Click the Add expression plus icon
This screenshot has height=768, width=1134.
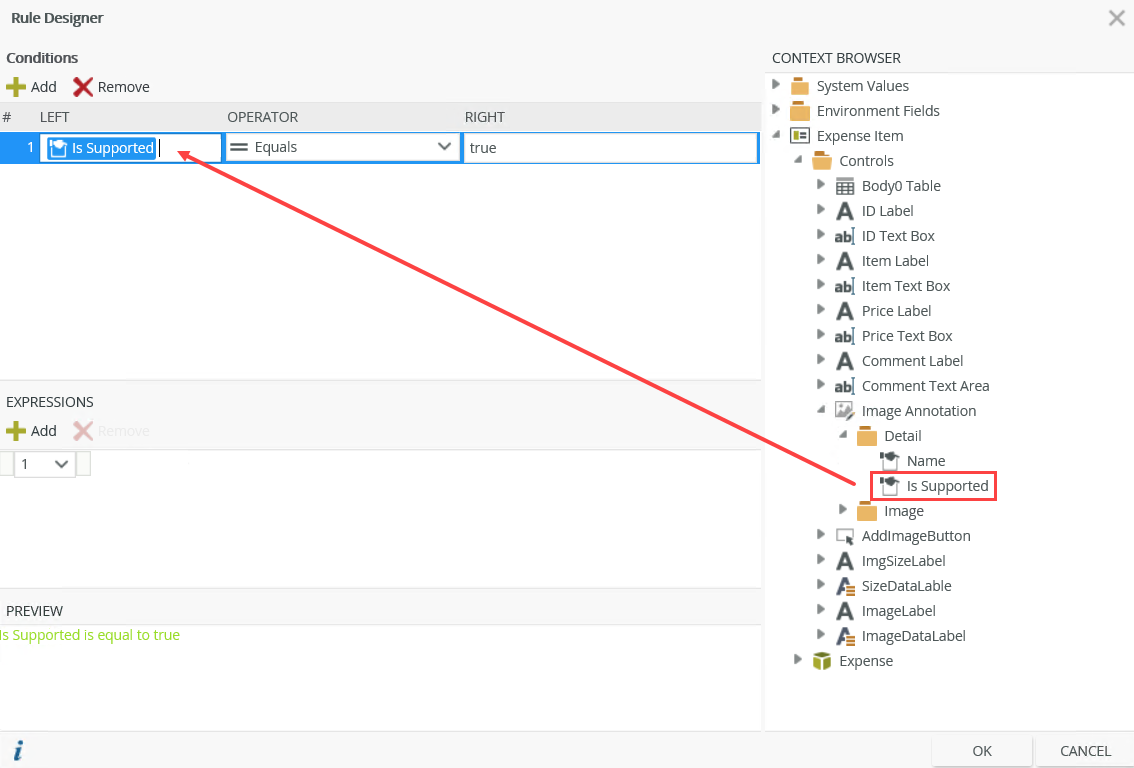[x=16, y=431]
